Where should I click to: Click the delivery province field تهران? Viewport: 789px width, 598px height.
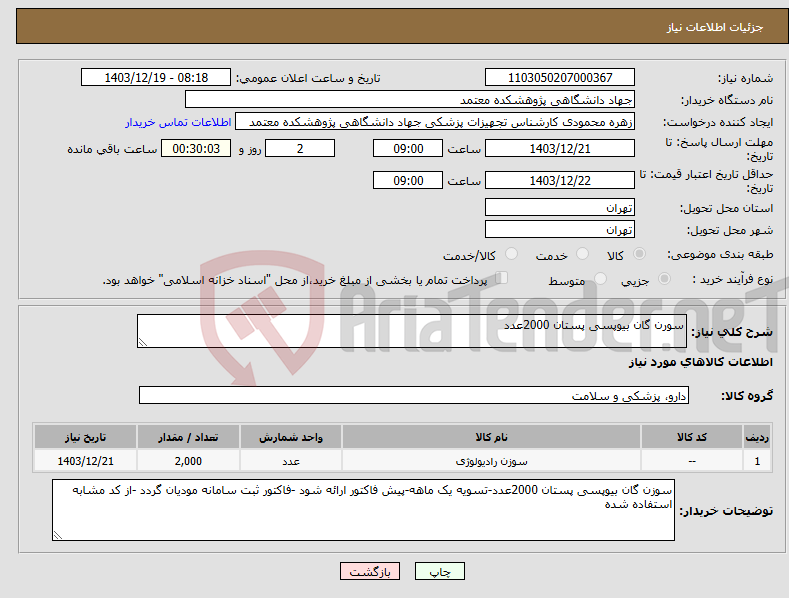click(560, 207)
